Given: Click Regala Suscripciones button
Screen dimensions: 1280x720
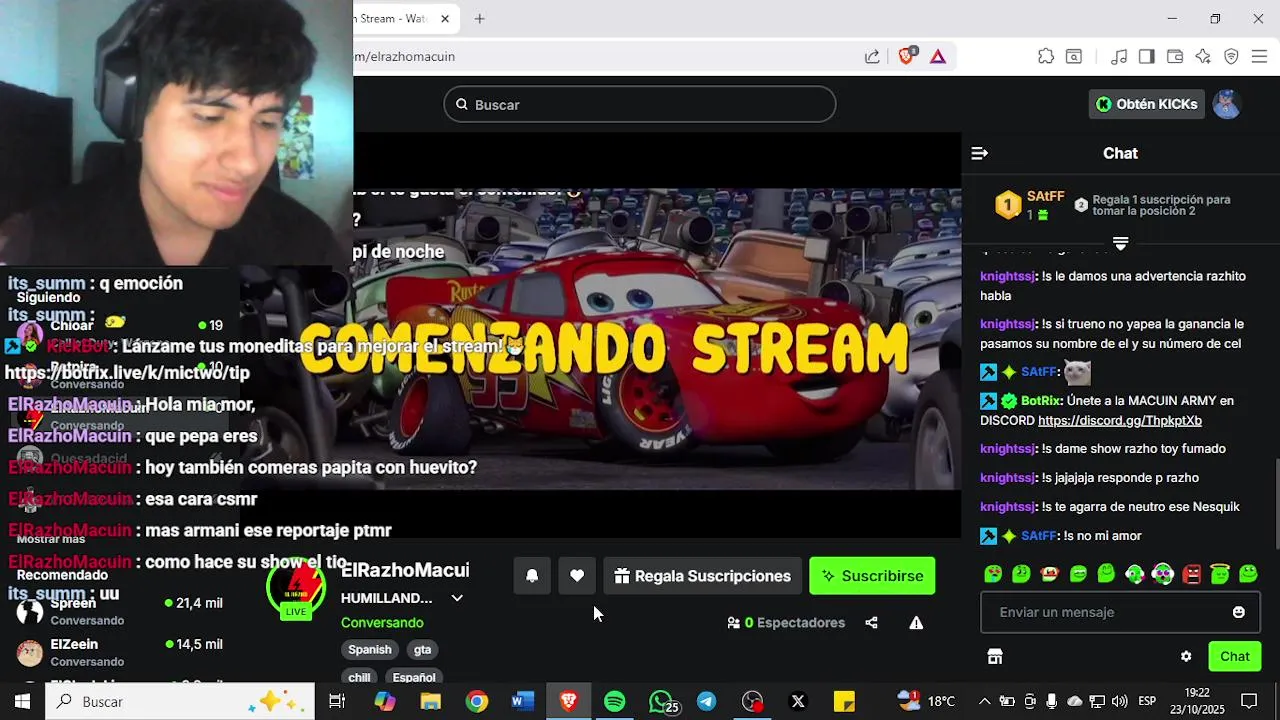Looking at the screenshot, I should [x=702, y=576].
